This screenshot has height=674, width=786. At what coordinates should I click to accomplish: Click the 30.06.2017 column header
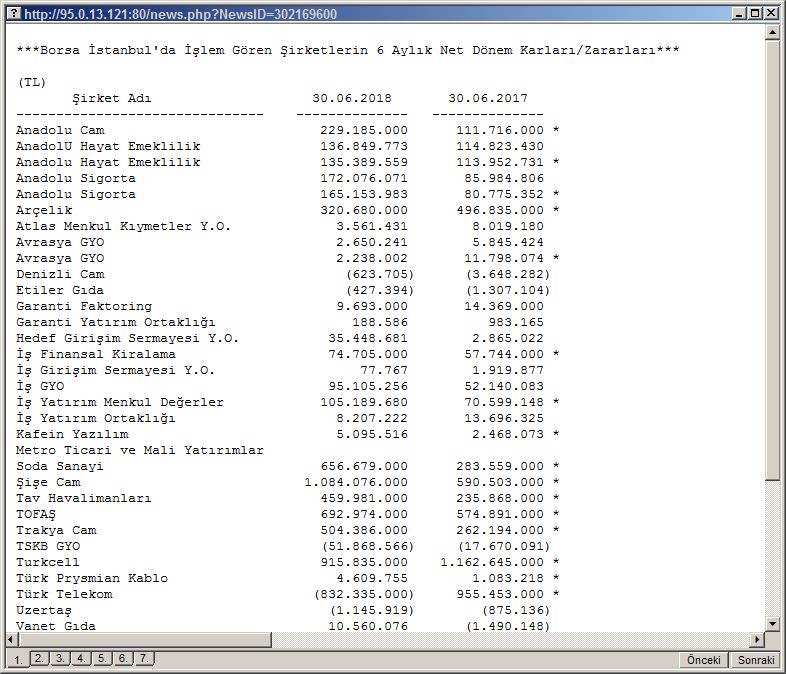488,98
